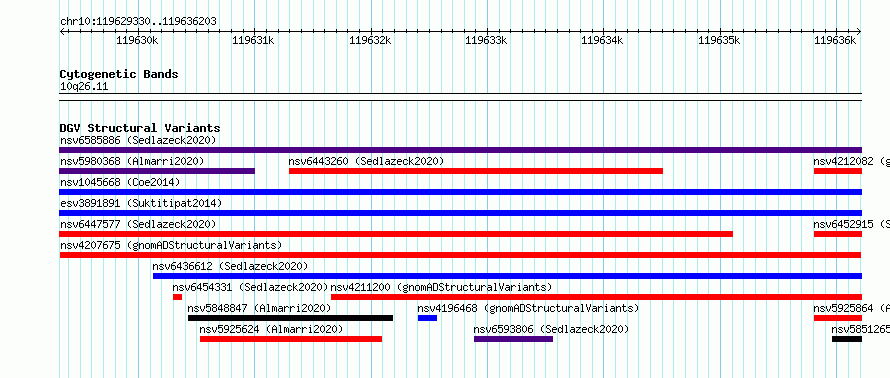Click the nsv5848847 (Almarri2020) label
This screenshot has height=378, width=890.
259,308
